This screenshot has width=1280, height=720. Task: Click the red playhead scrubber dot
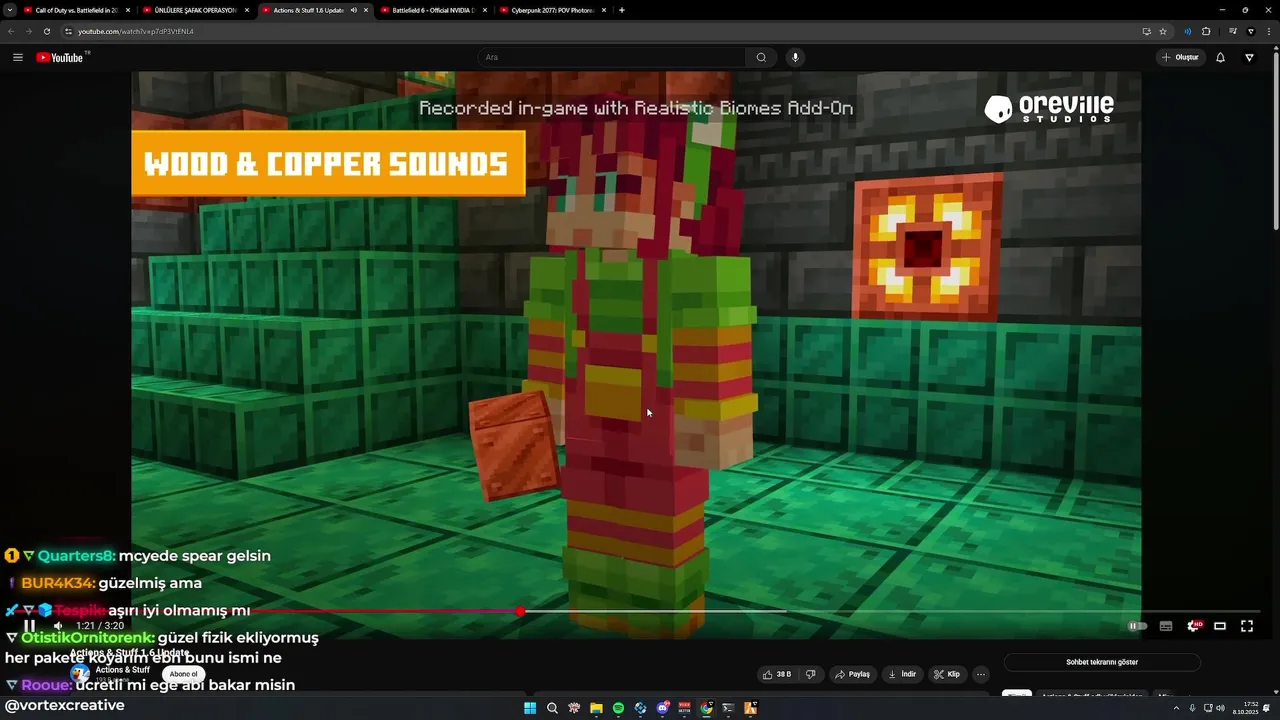520,611
